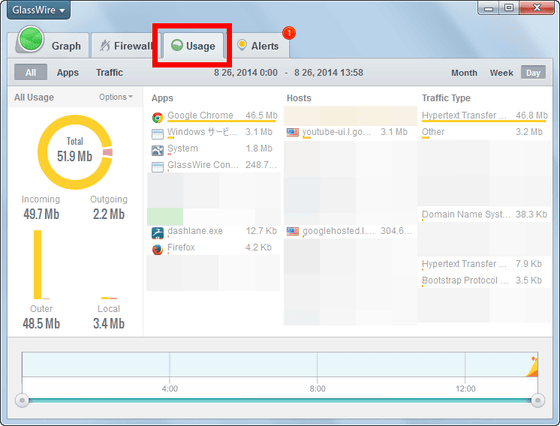Click the Incoming 49.7 Mb value
The height and width of the screenshot is (426, 560).
tap(41, 214)
